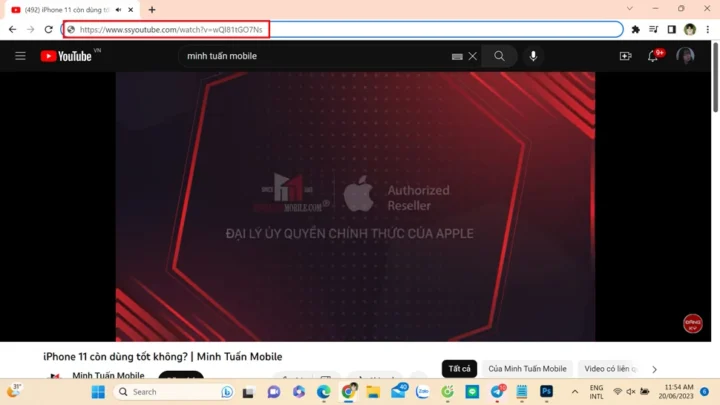Run the YouTube search magnifier button
Screen dimensions: 720x405
499,56
